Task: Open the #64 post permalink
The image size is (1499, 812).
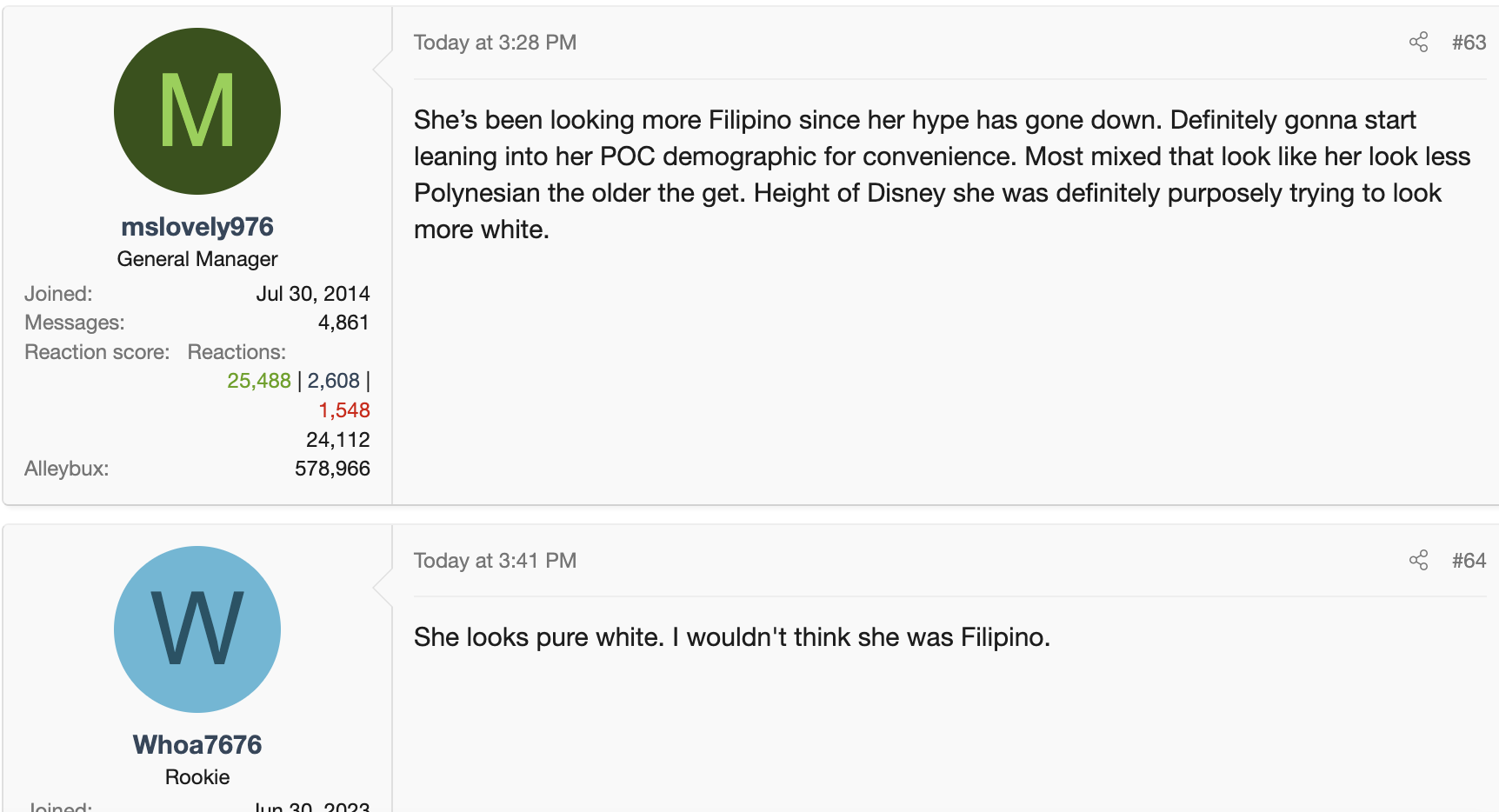Action: [1469, 561]
